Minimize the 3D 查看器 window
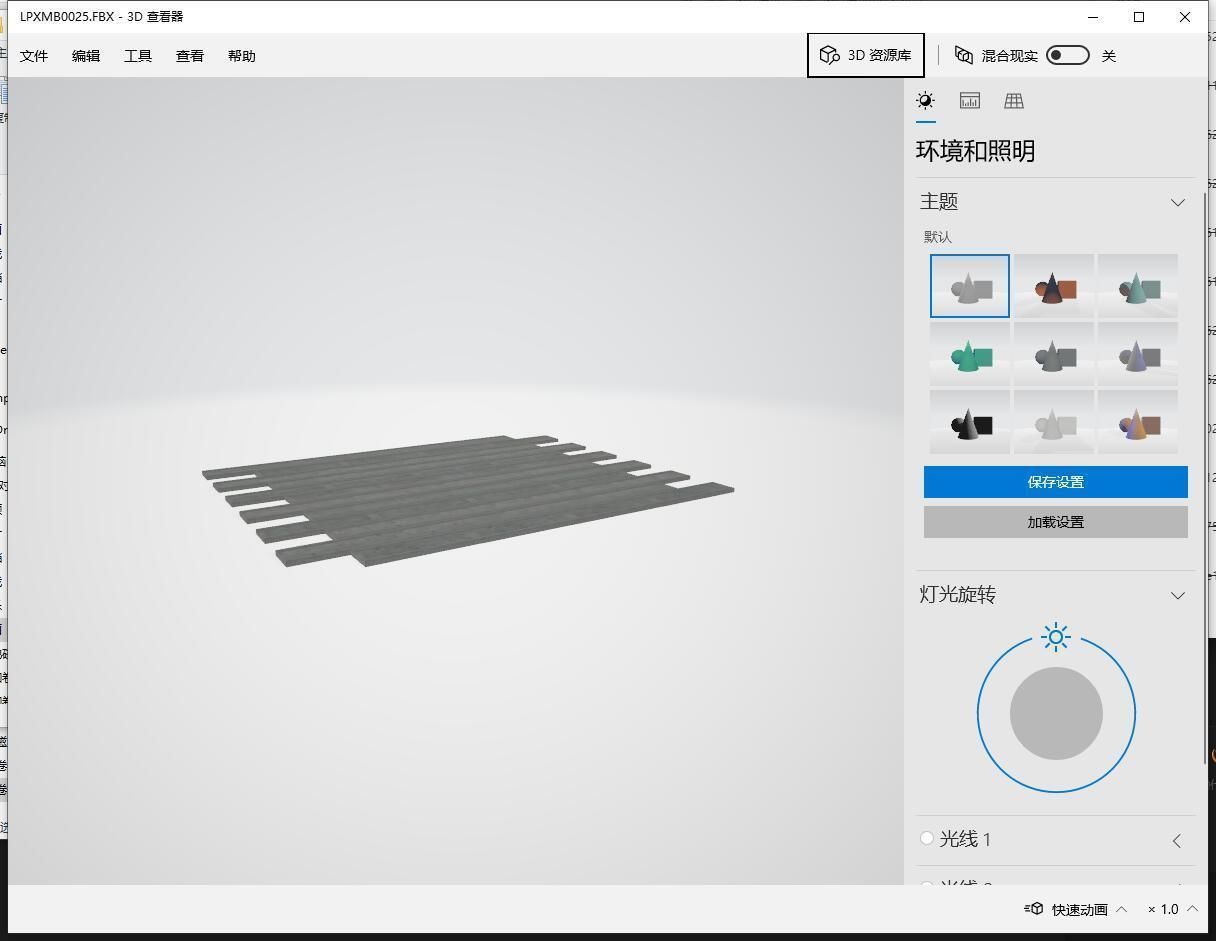 (x=1093, y=17)
